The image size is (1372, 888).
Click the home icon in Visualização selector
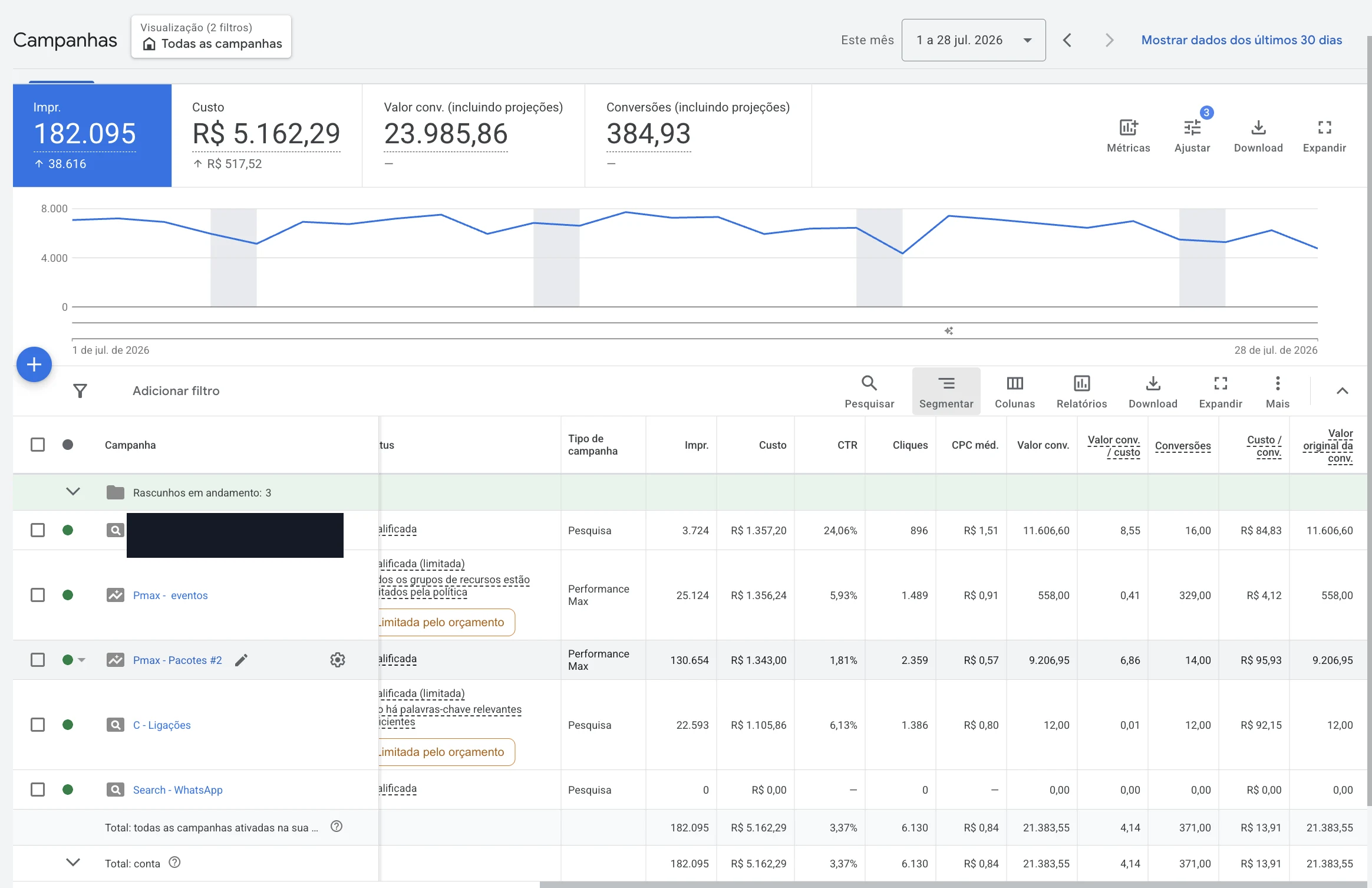tap(149, 44)
